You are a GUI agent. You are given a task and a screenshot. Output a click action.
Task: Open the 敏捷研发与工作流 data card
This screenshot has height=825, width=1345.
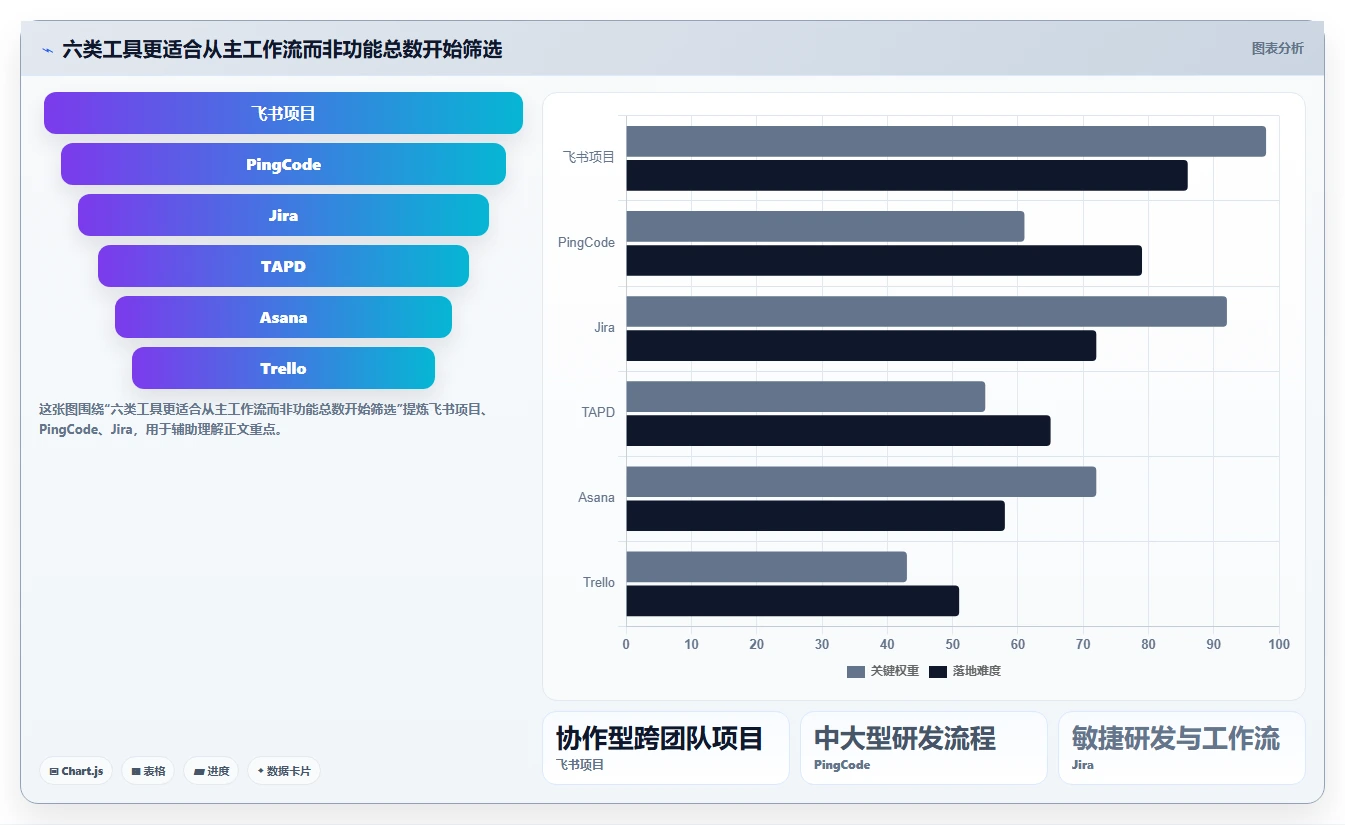(1182, 748)
